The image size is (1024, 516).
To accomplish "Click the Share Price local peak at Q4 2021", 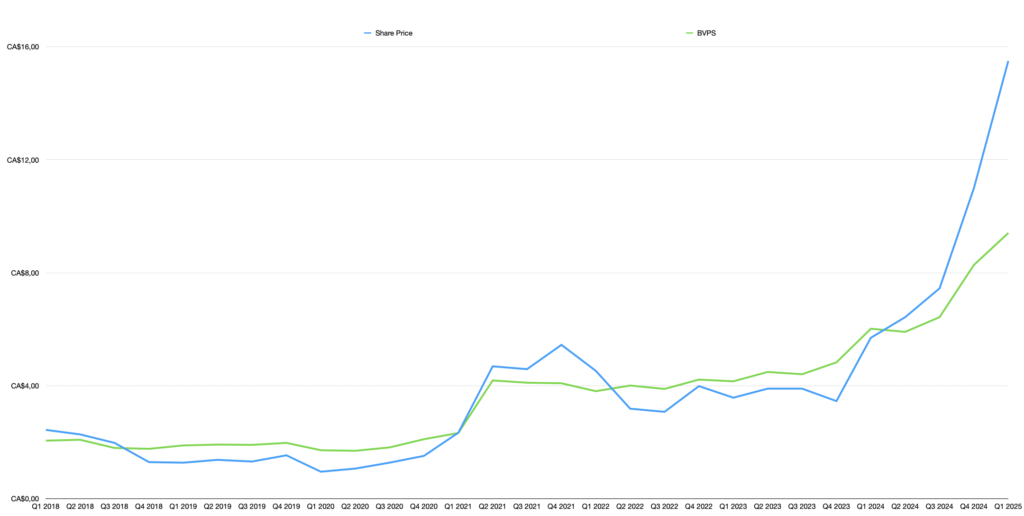I will click(x=561, y=345).
